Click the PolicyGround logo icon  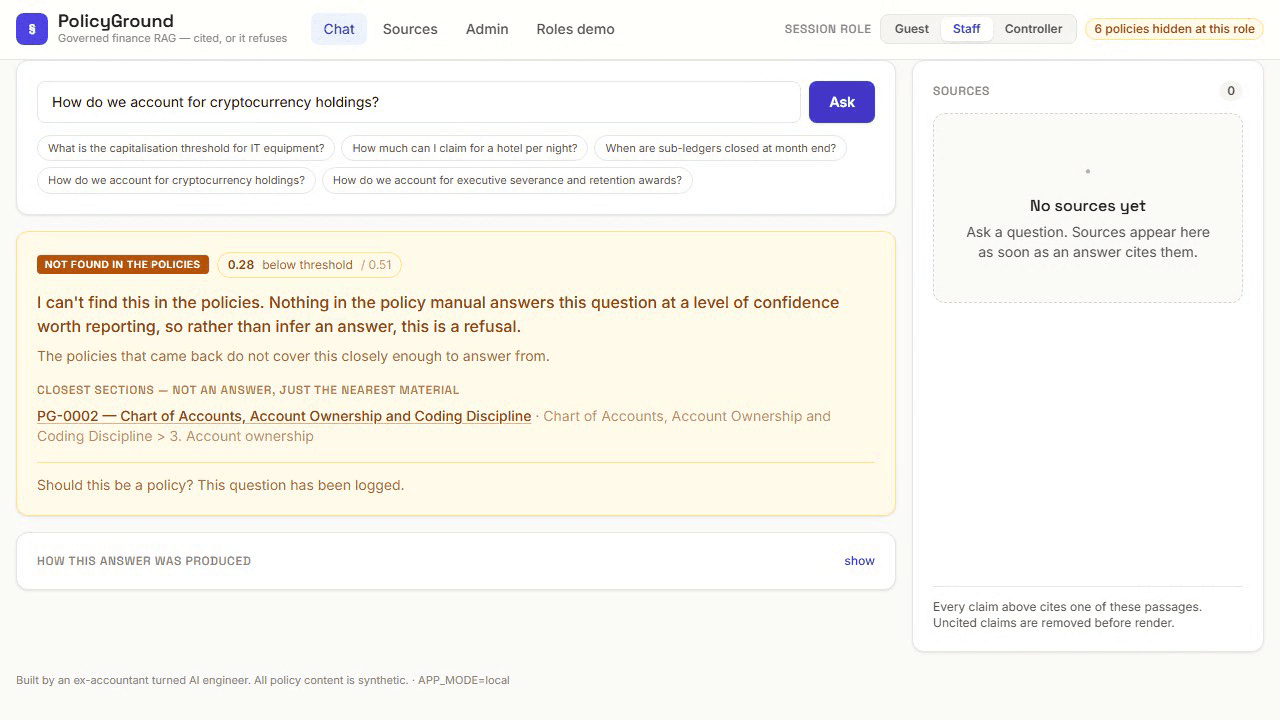point(32,29)
